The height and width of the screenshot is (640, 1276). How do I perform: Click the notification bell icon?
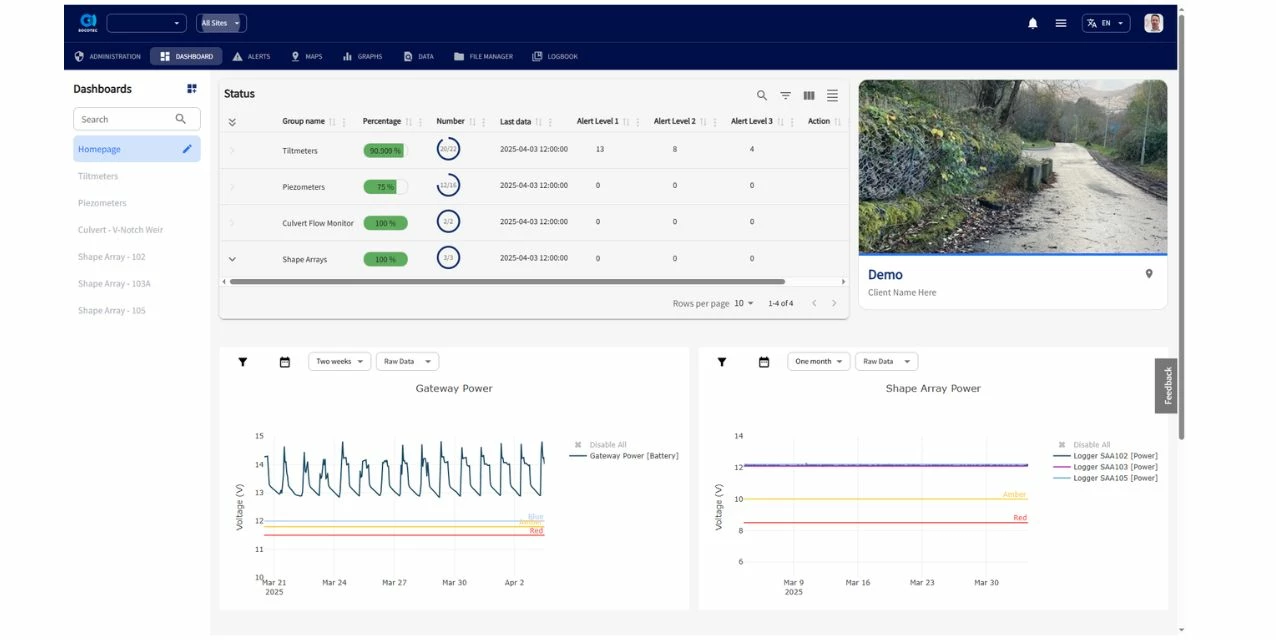[x=1033, y=23]
